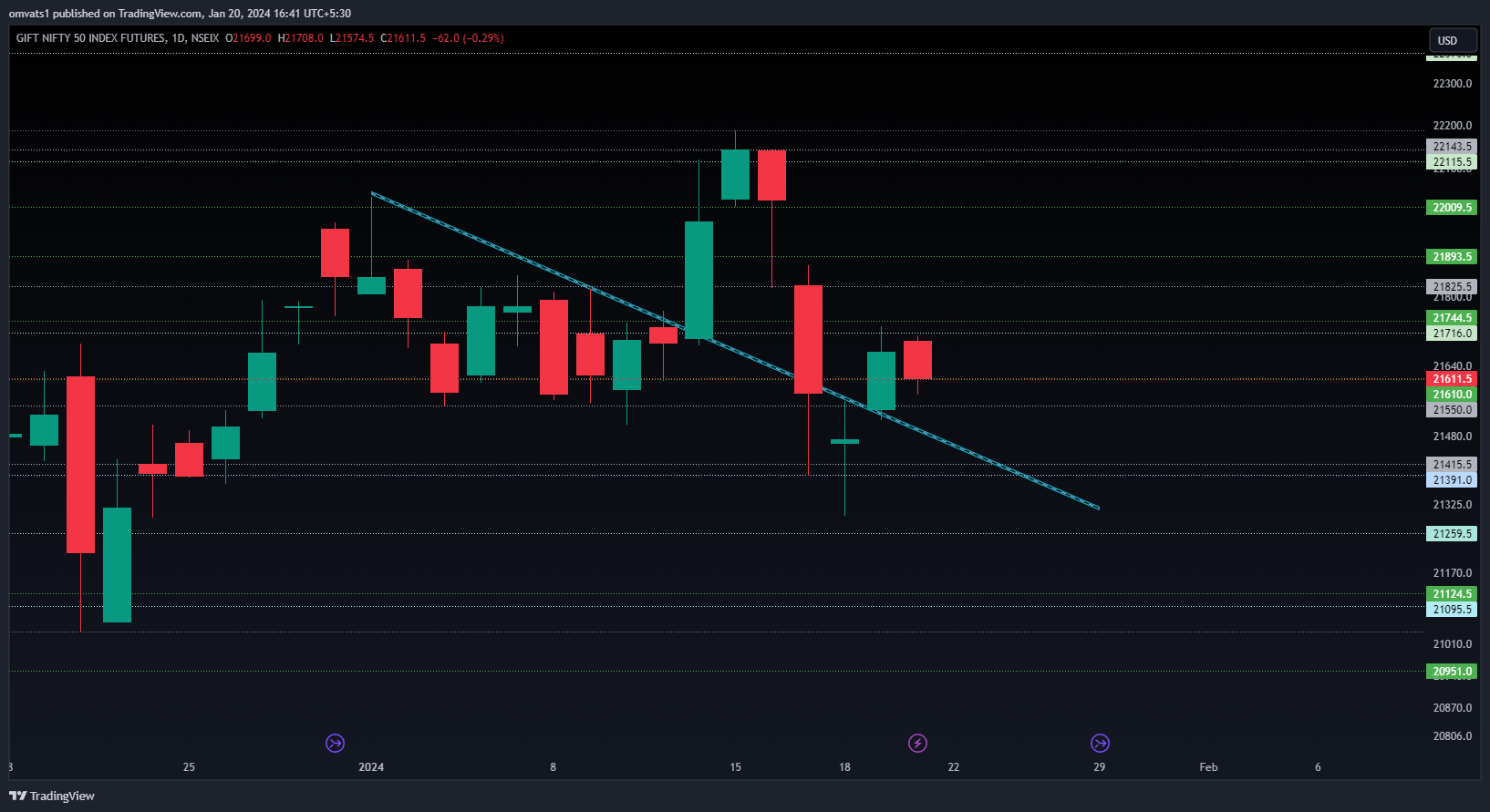Click the price label 21259.5
This screenshot has height=812, width=1490.
[x=1451, y=534]
